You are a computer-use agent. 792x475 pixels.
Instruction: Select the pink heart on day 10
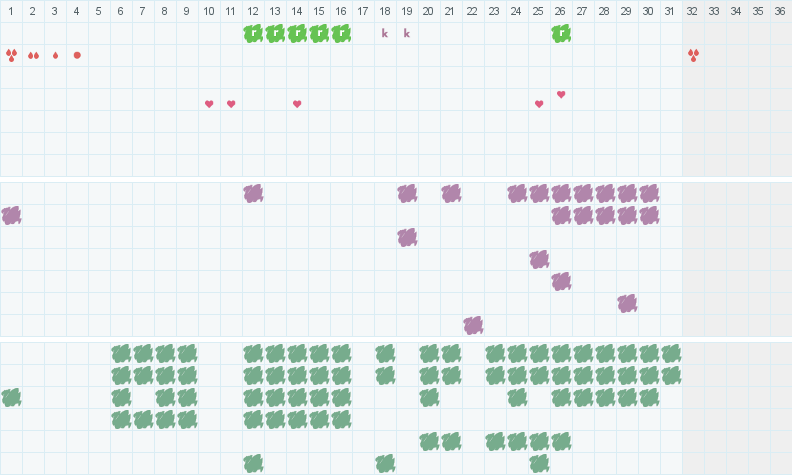(x=209, y=104)
